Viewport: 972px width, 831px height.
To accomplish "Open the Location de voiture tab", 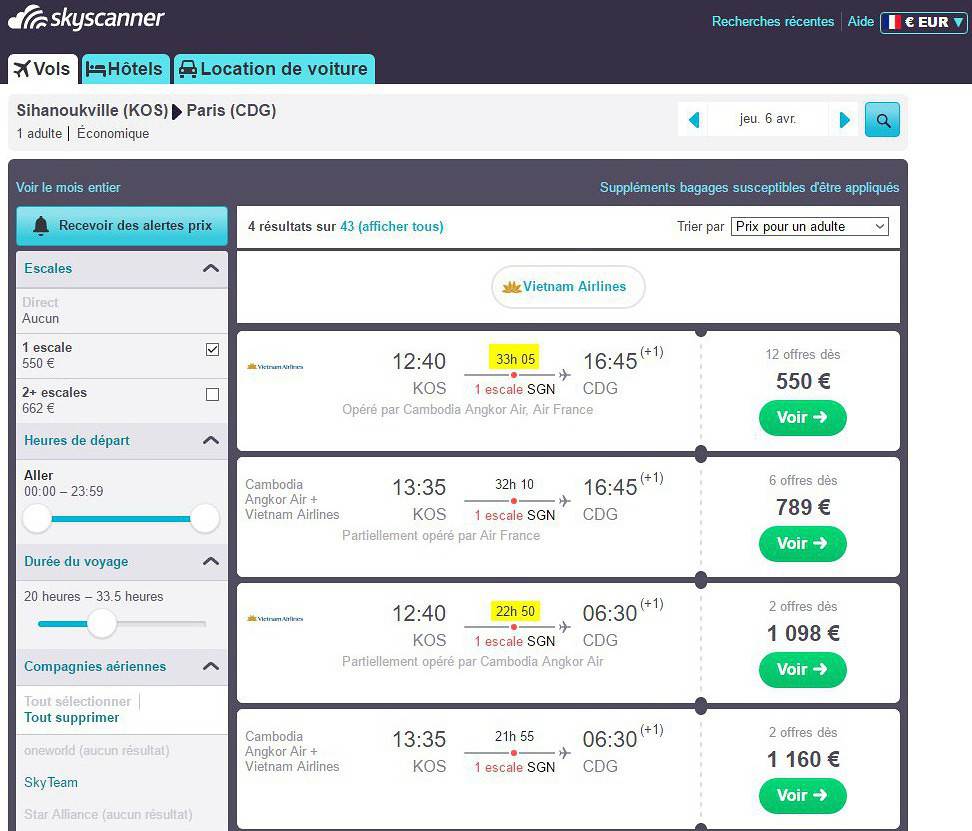I will pos(274,69).
